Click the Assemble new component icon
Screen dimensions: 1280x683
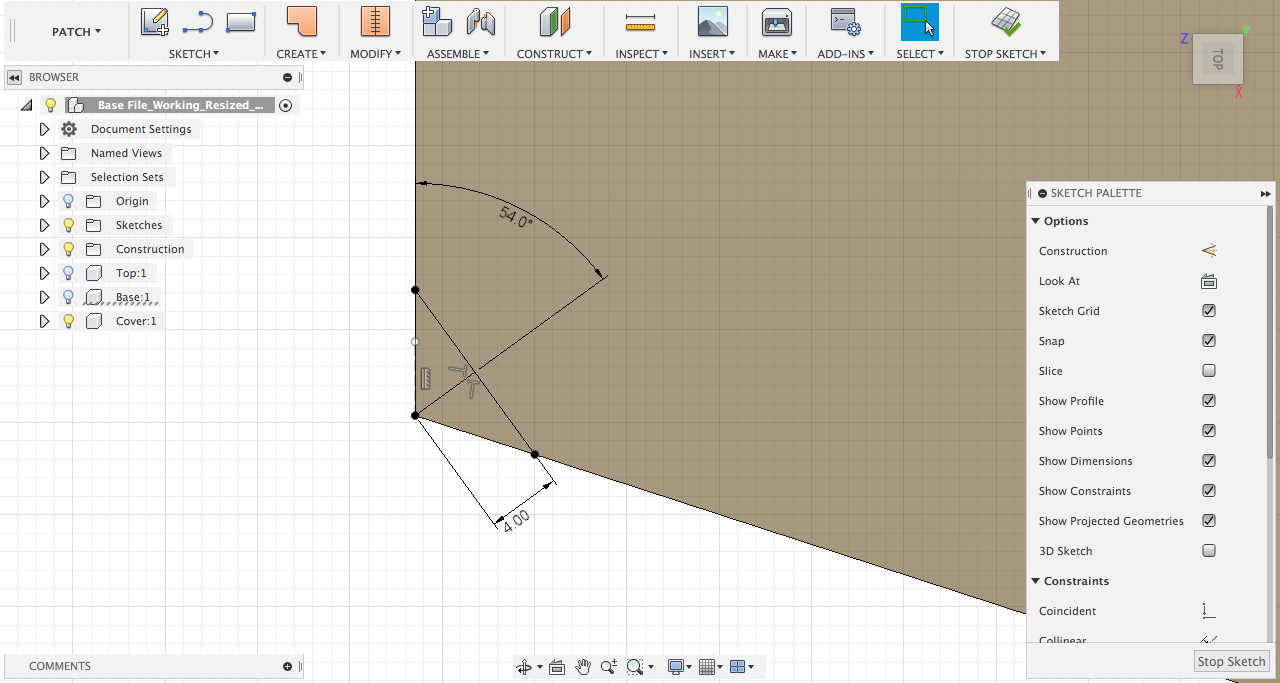coord(437,21)
